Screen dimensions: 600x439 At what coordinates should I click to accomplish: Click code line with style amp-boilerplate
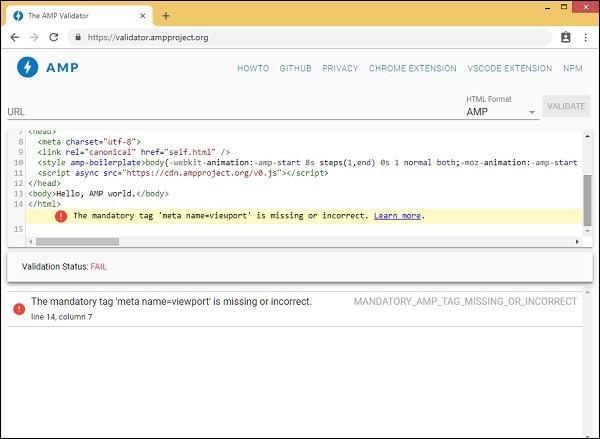coord(307,162)
